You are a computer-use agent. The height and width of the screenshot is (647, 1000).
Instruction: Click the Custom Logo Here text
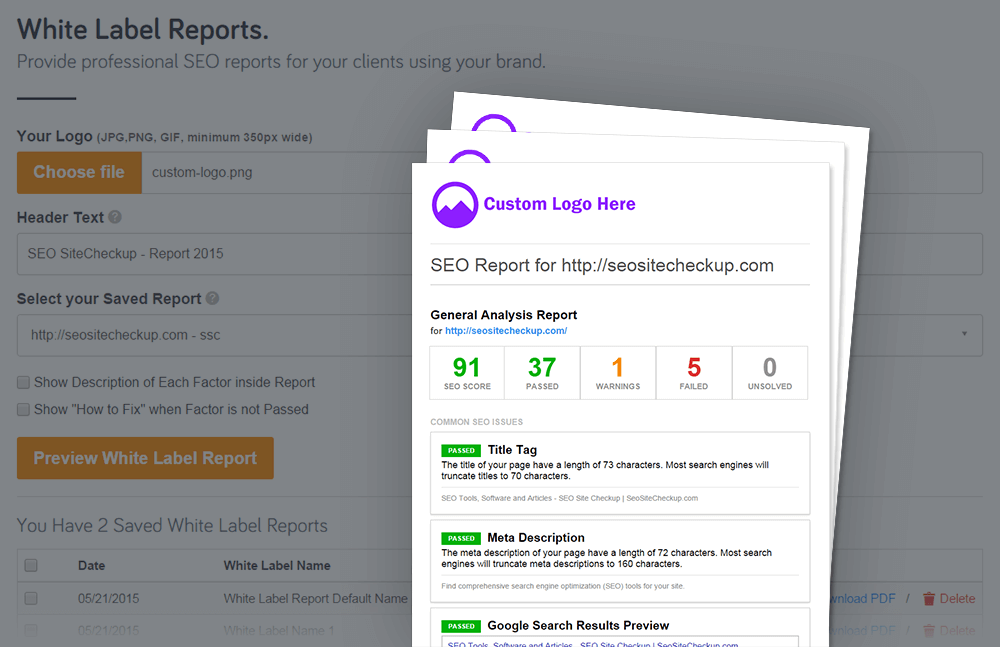click(559, 204)
